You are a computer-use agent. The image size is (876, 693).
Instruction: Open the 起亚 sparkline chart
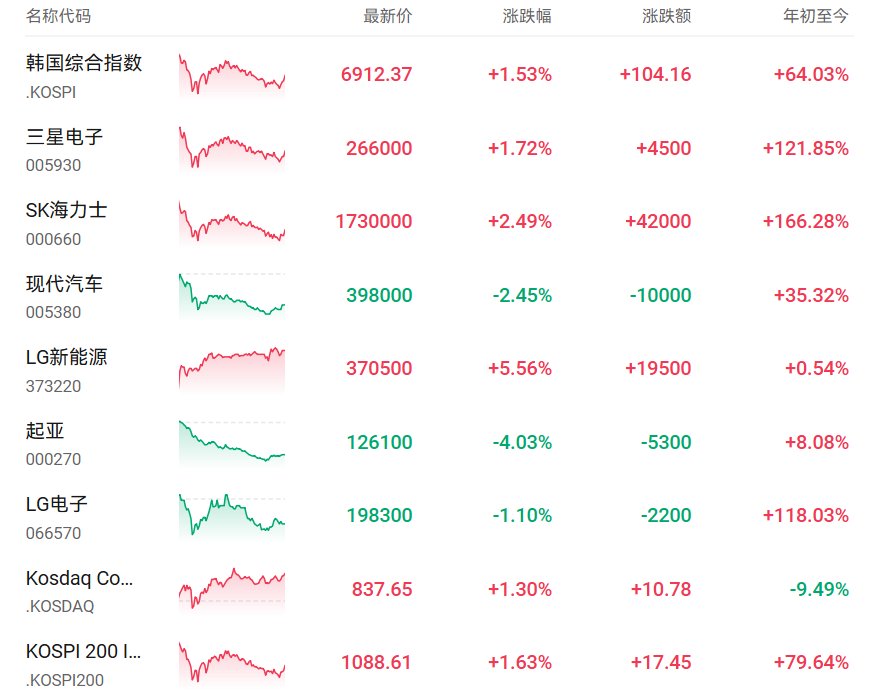232,443
